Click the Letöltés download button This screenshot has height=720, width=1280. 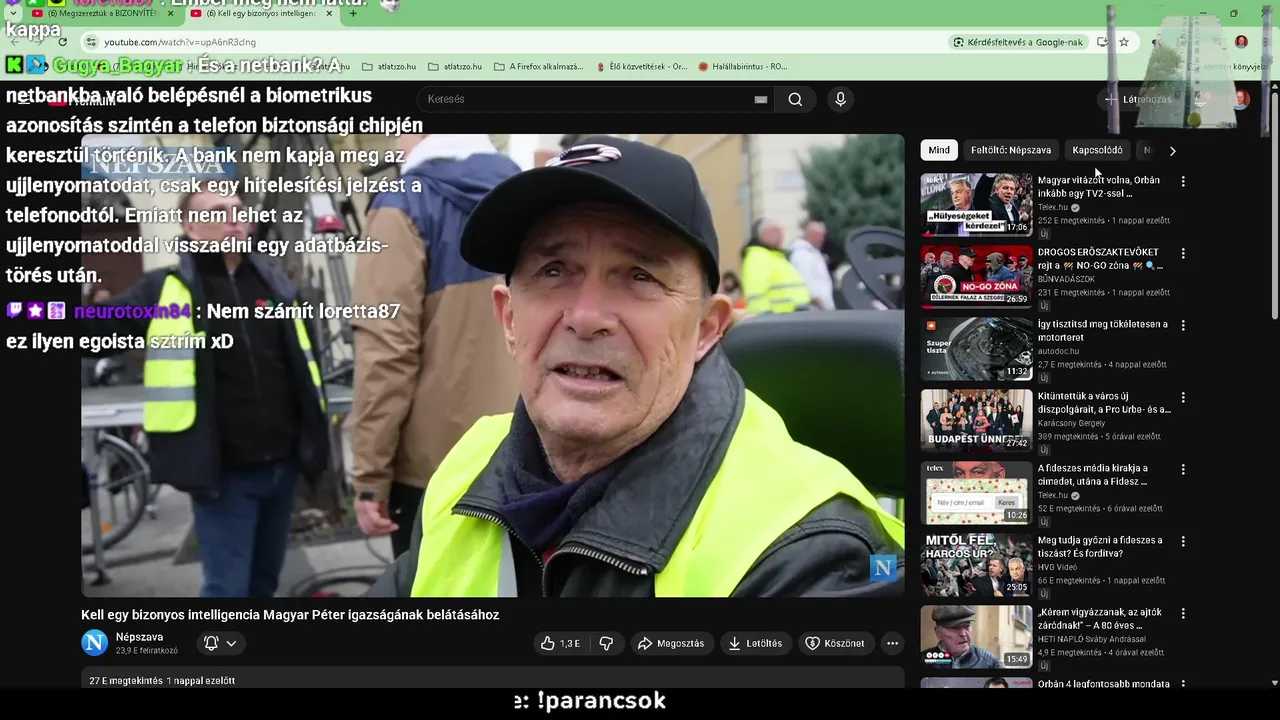755,643
